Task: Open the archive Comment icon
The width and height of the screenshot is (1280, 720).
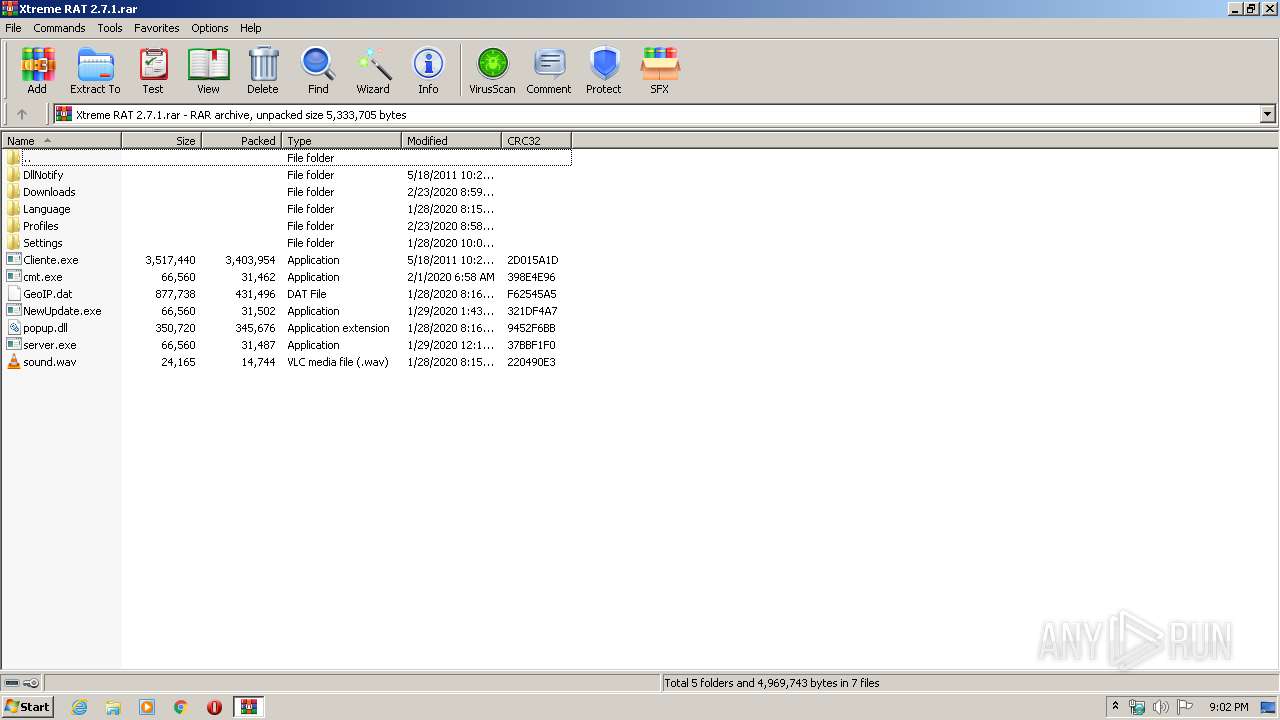Action: tap(549, 70)
